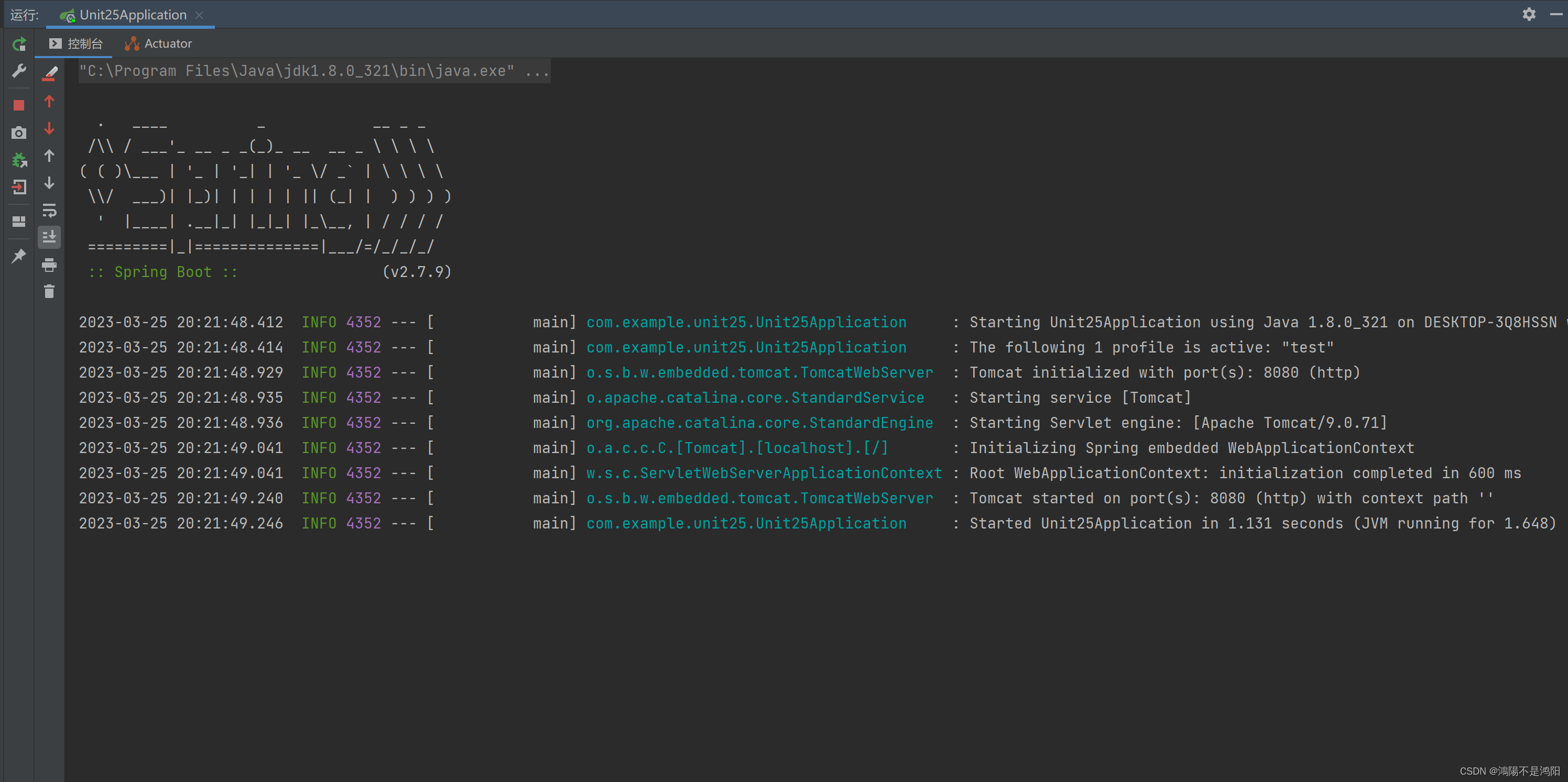Toggle the pin tab icon
Image resolution: width=1568 pixels, height=782 pixels.
click(x=19, y=256)
